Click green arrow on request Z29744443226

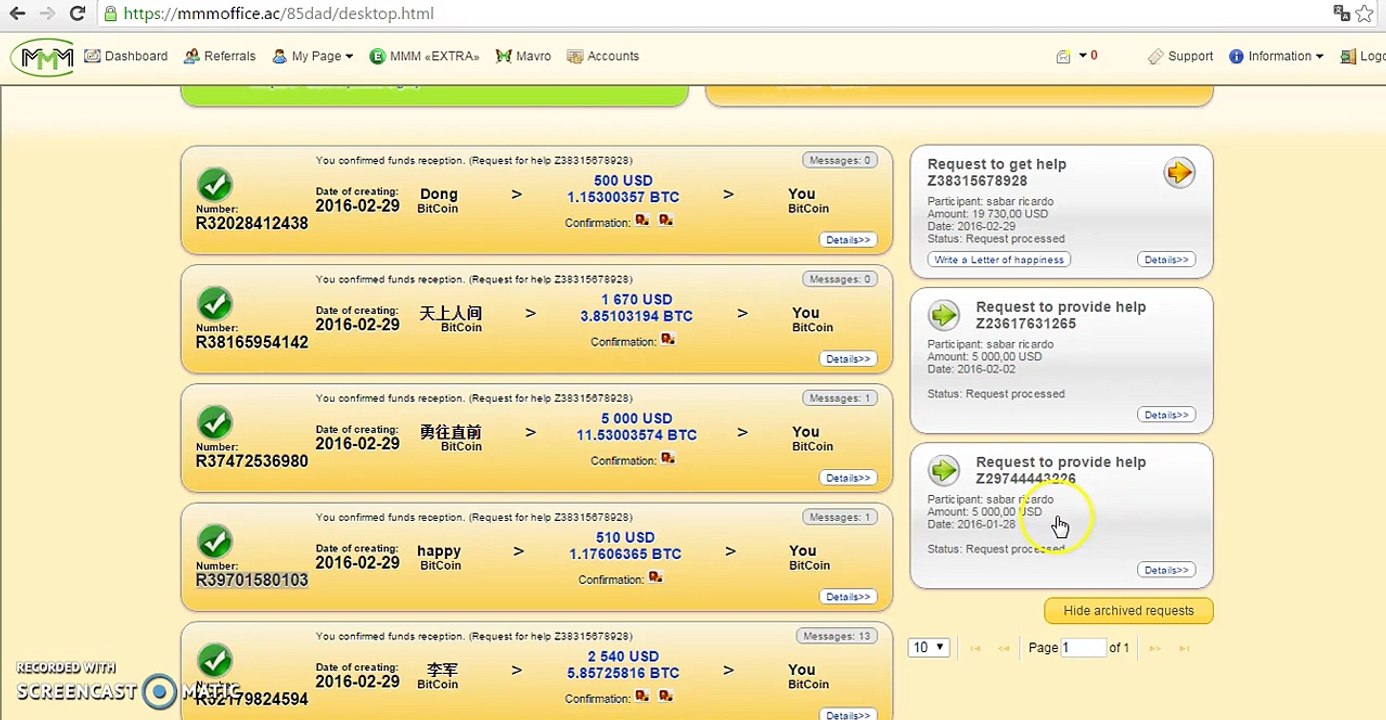coord(943,471)
